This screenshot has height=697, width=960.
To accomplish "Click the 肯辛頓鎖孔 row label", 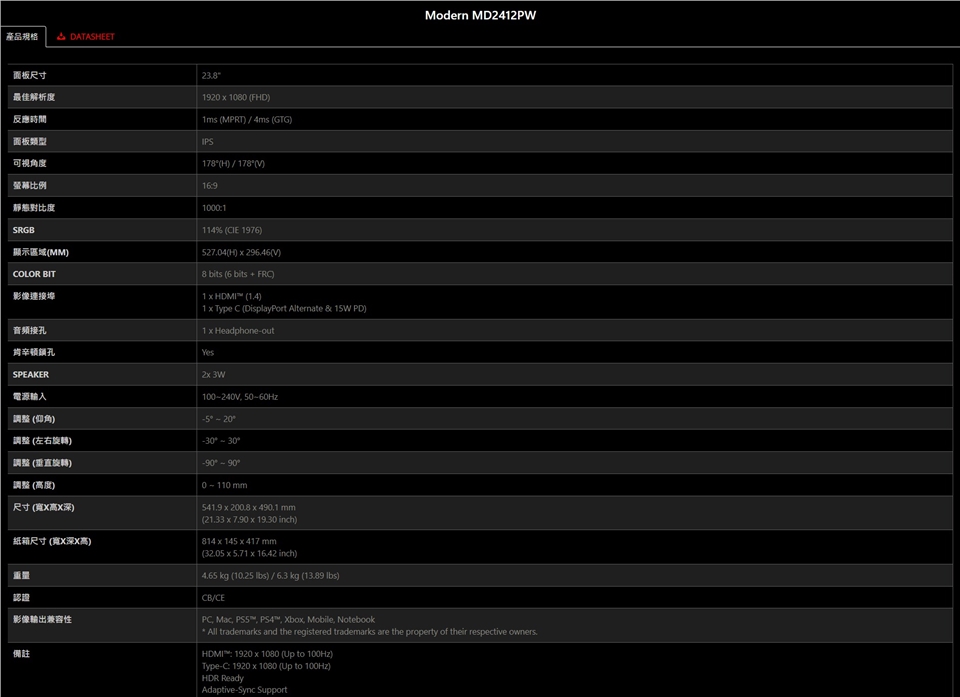I will (34, 352).
